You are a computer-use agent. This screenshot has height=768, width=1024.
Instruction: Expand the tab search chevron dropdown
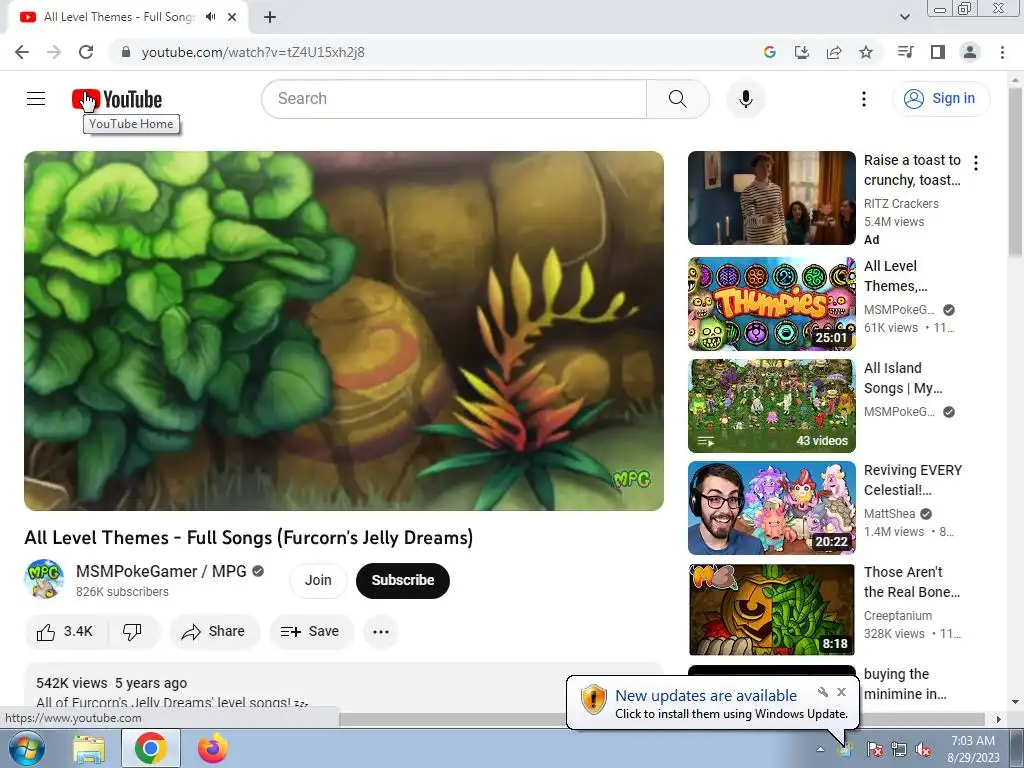[904, 17]
